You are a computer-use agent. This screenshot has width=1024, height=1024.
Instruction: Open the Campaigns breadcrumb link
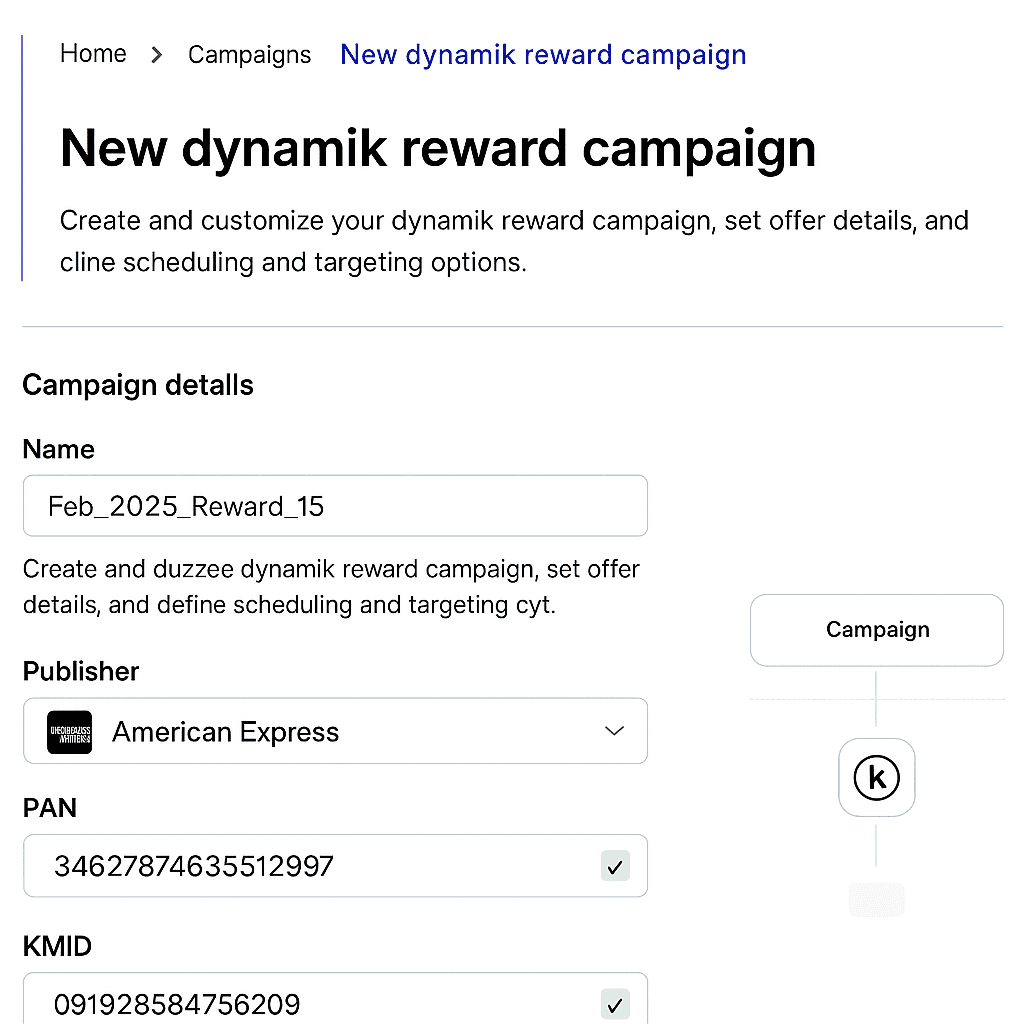(x=249, y=55)
